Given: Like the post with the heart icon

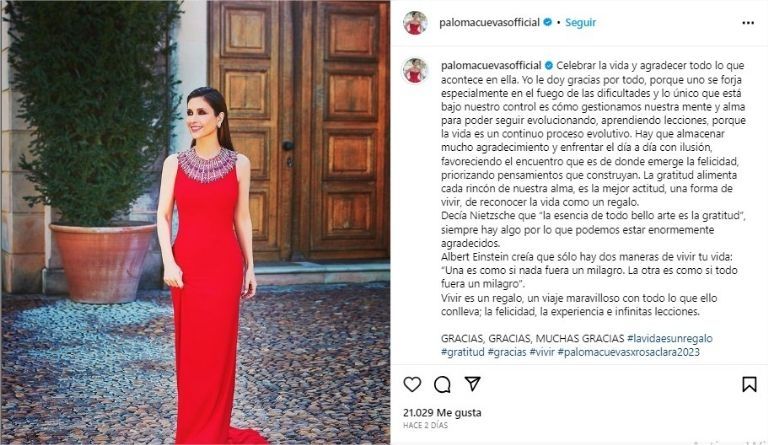Looking at the screenshot, I should coord(412,384).
